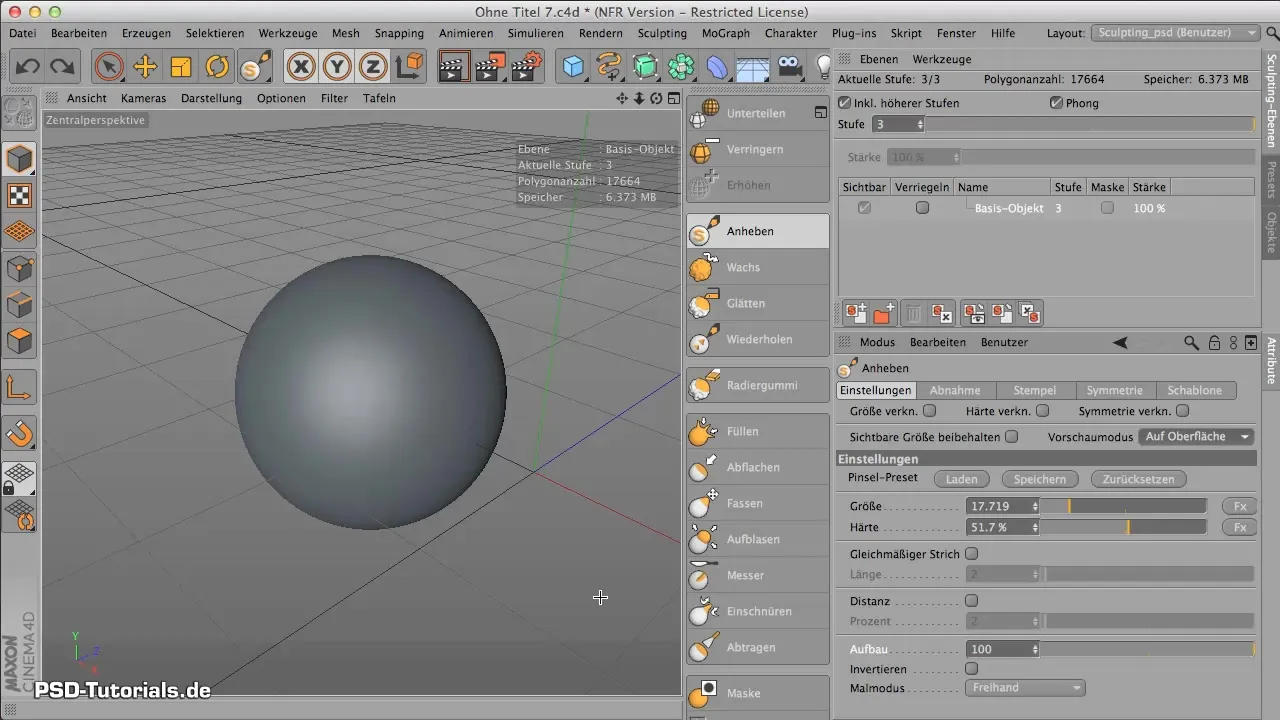1280x720 pixels.
Task: Toggle Y axis lock
Action: (337, 67)
